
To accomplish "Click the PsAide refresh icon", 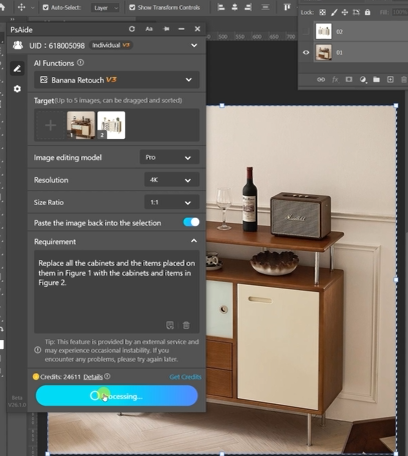I will coord(132,29).
